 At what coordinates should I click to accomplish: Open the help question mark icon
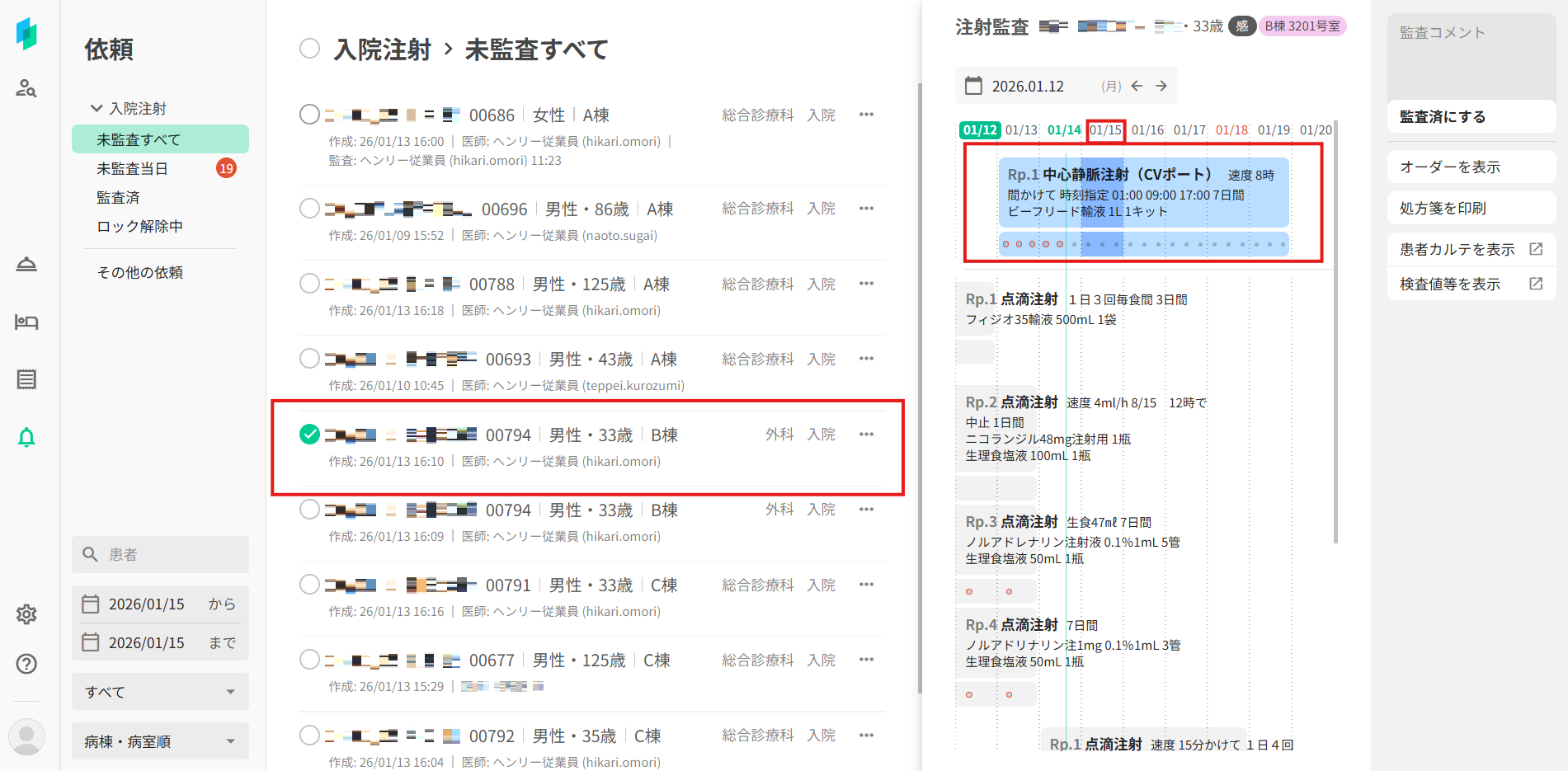click(x=26, y=664)
